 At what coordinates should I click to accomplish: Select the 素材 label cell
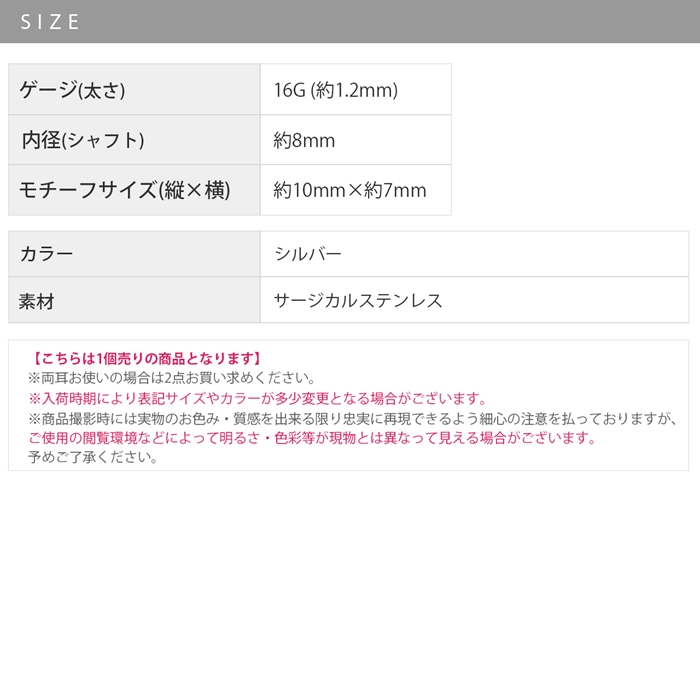tap(37, 301)
